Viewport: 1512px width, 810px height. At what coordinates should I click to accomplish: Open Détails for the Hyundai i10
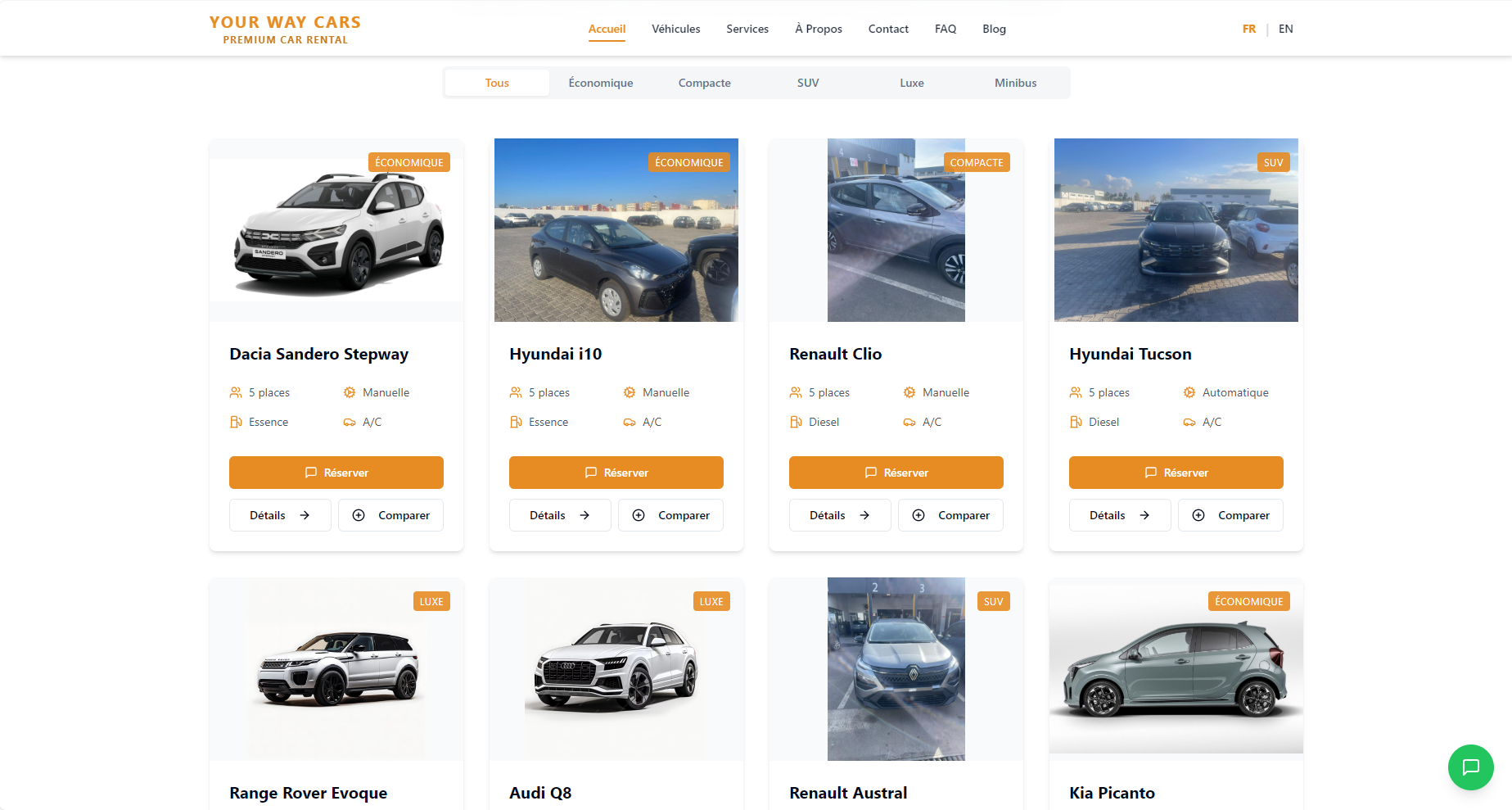559,515
